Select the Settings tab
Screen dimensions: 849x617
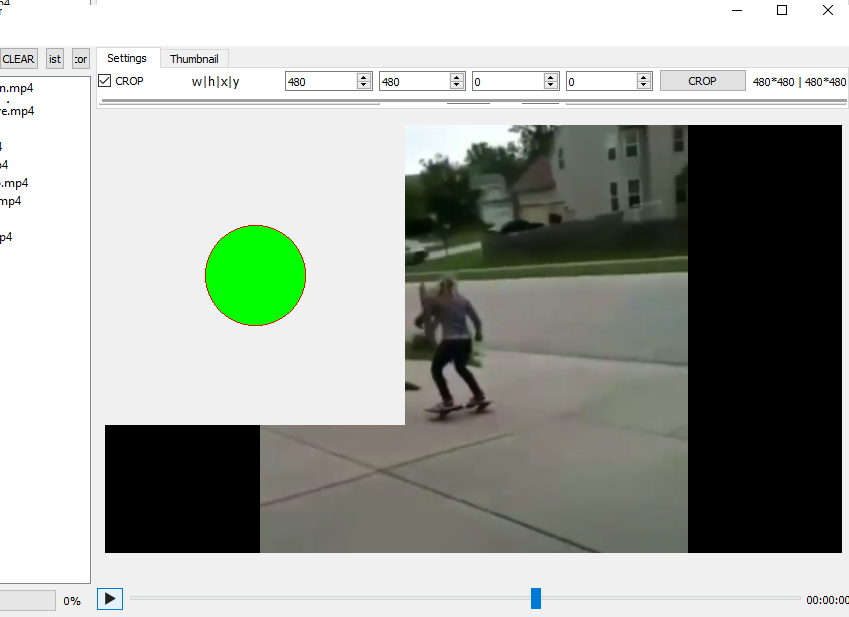(127, 58)
